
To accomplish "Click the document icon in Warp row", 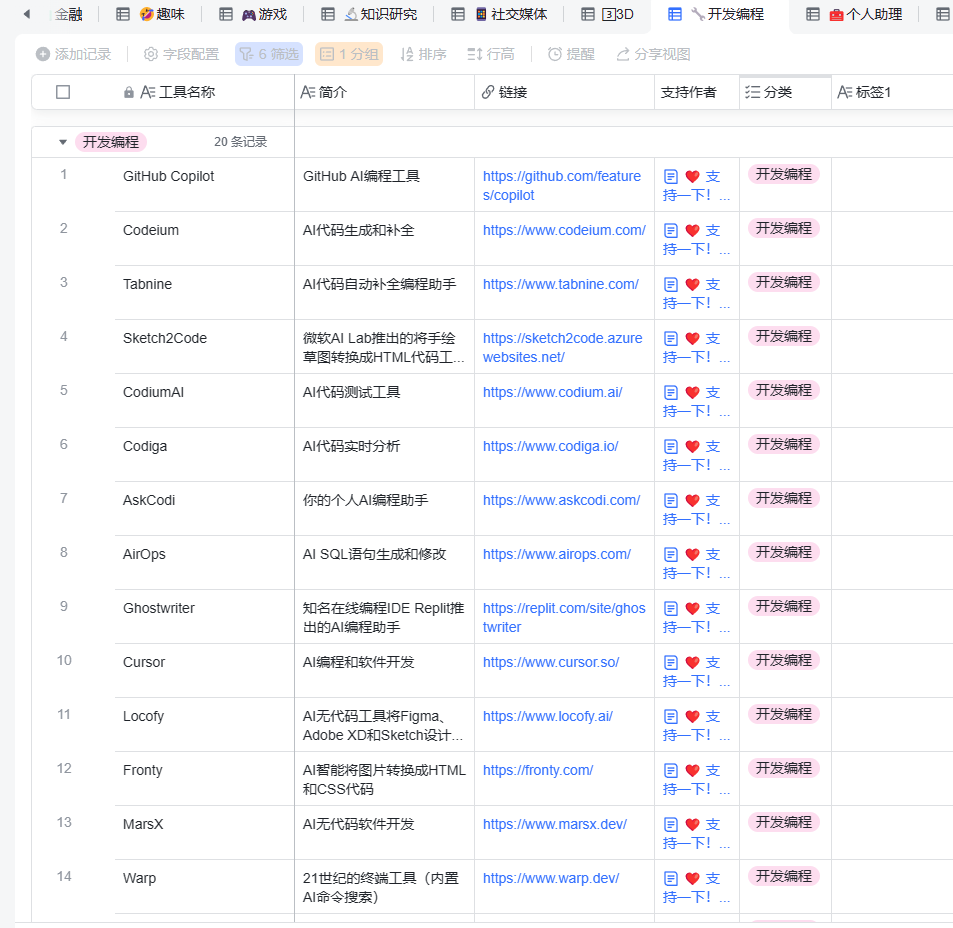I will click(670, 880).
